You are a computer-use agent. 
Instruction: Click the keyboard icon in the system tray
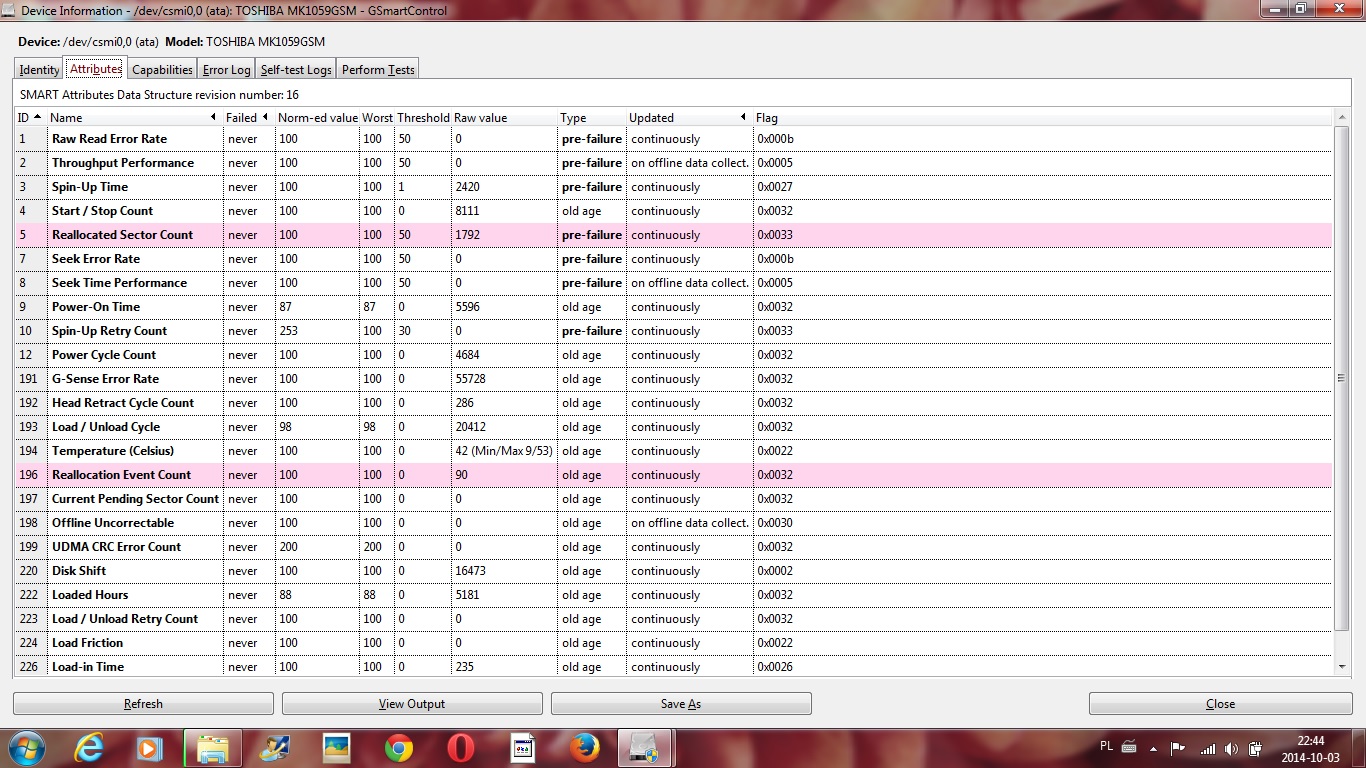coord(1128,747)
